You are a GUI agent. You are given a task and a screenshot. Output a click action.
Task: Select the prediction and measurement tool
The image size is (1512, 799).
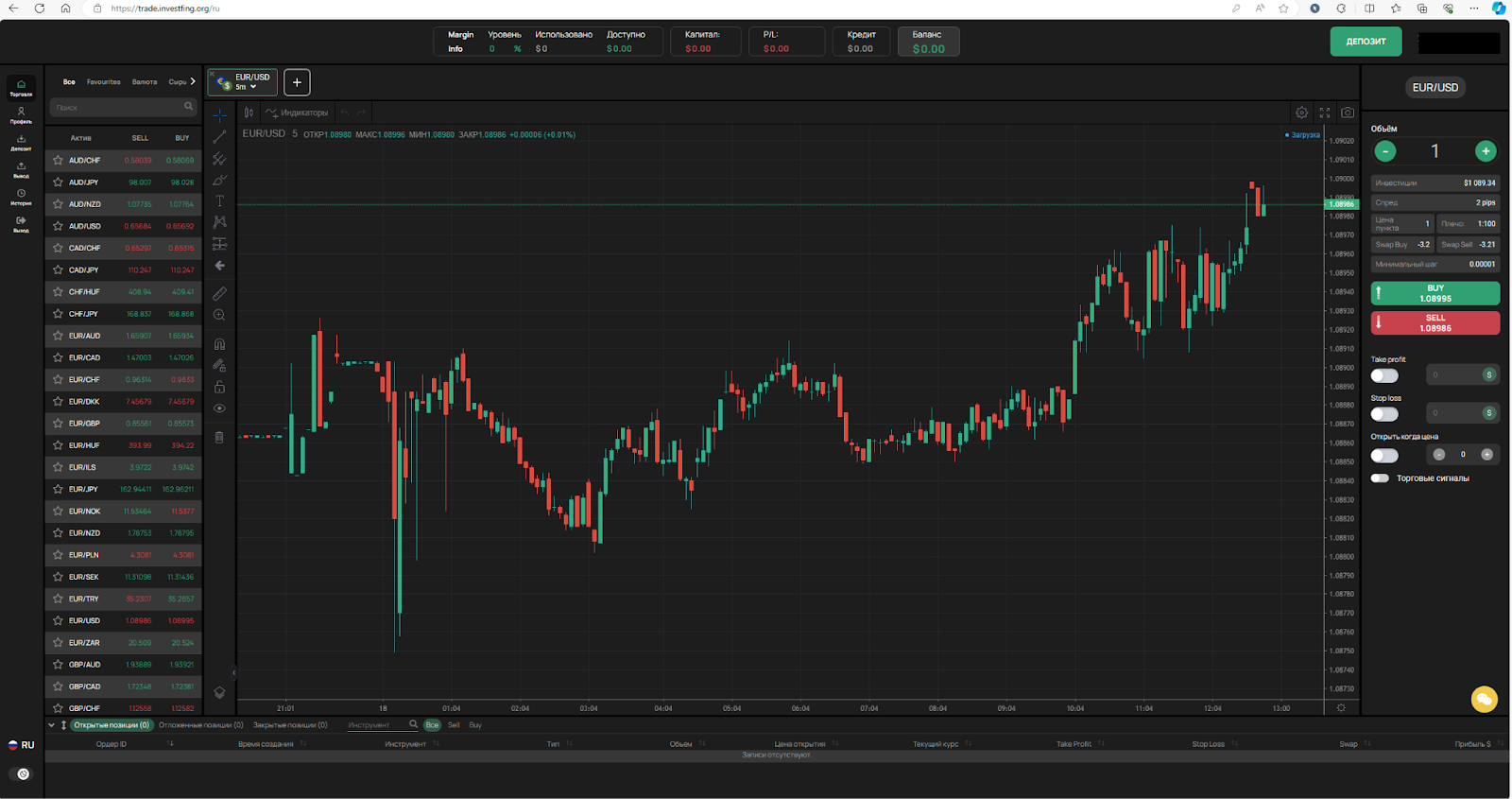219,244
